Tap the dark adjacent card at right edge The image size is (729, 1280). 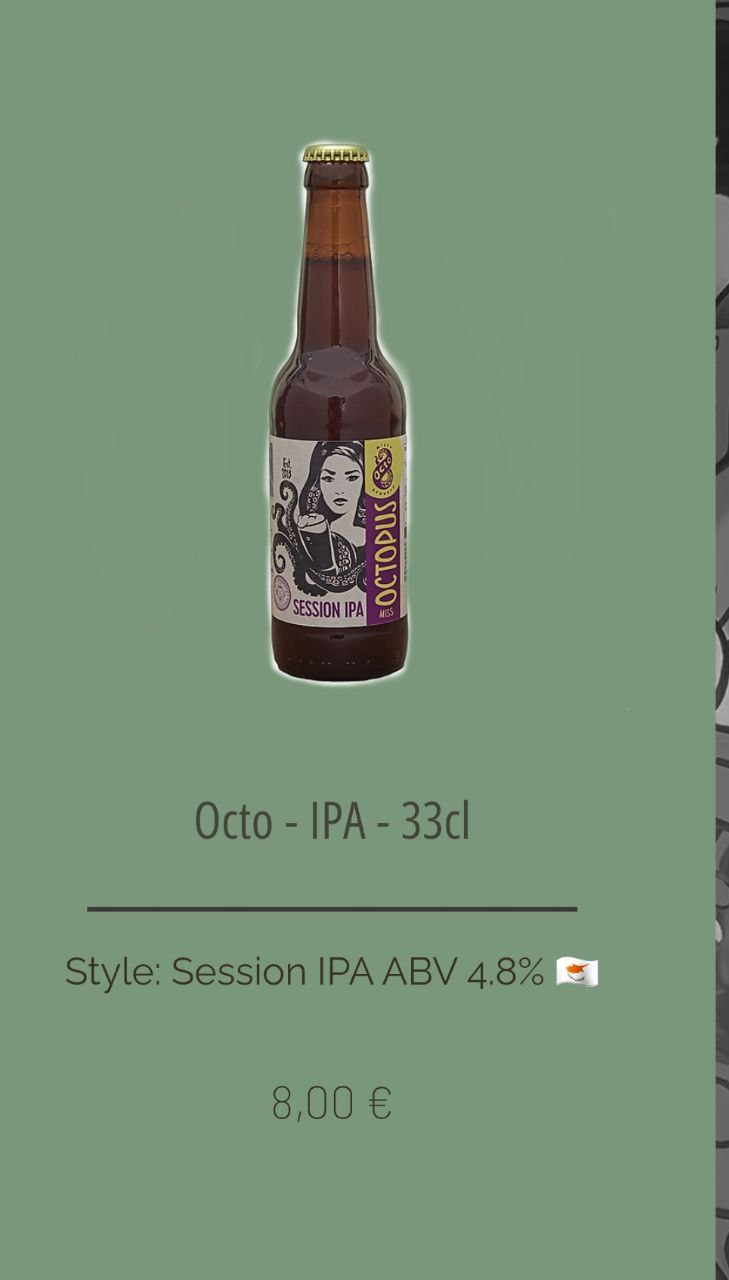tap(722, 640)
